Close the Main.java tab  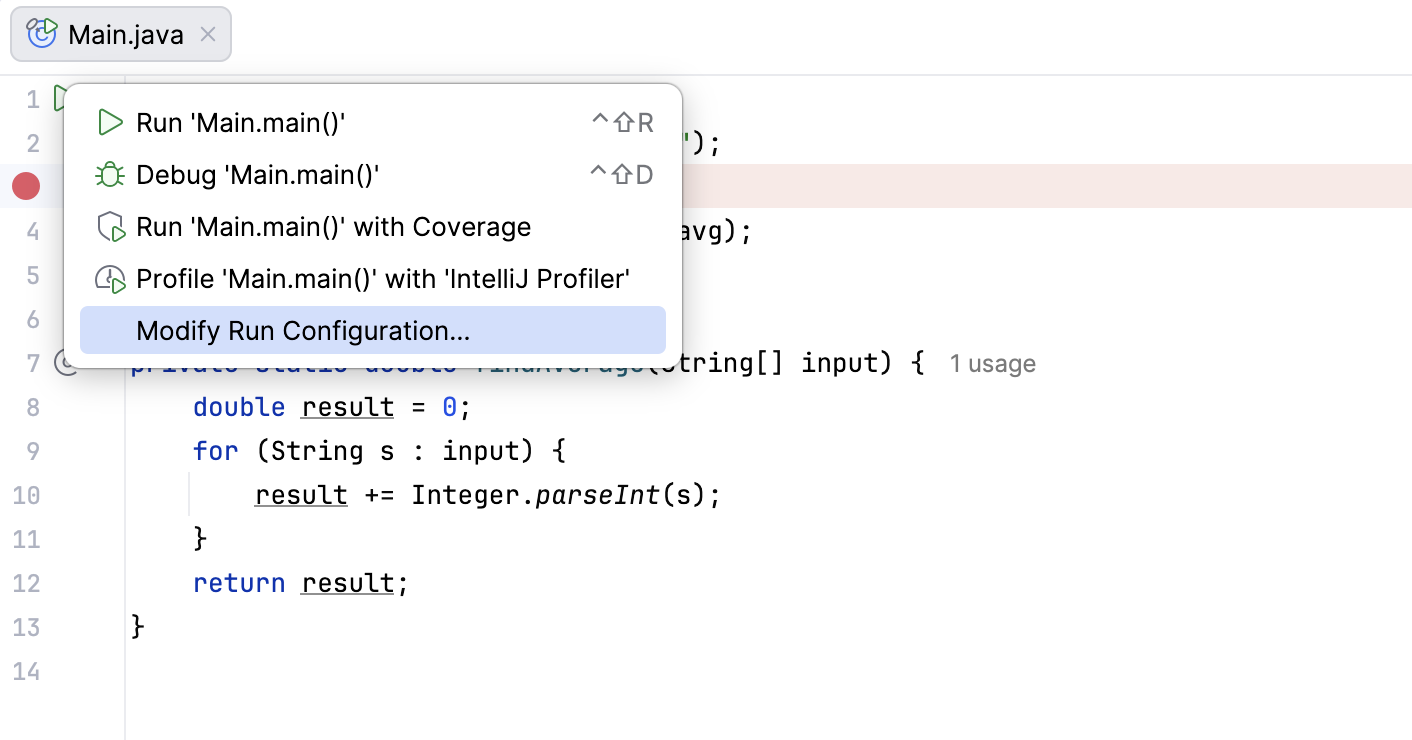pyautogui.click(x=208, y=35)
